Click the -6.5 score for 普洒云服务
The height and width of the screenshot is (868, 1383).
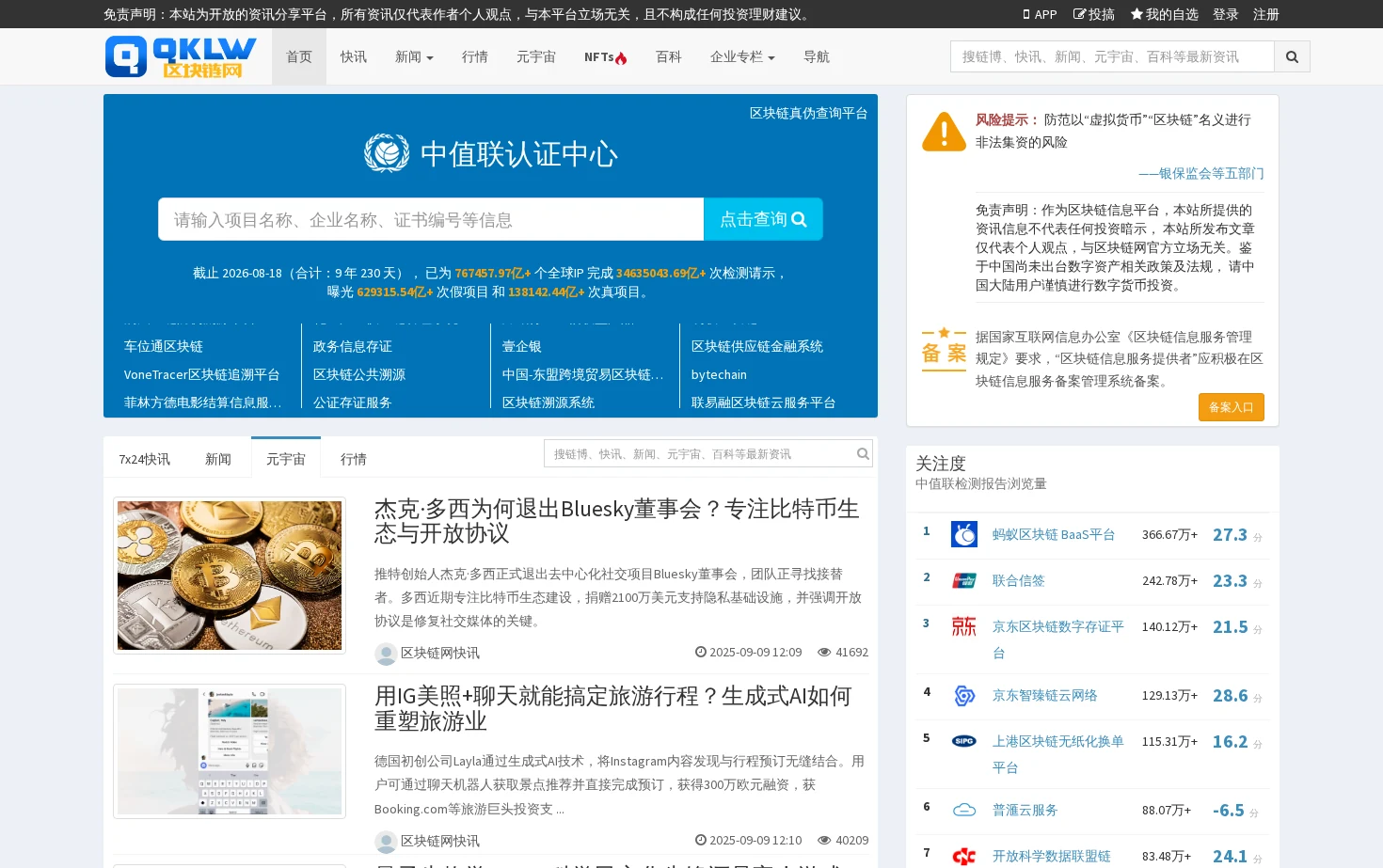1229,810
